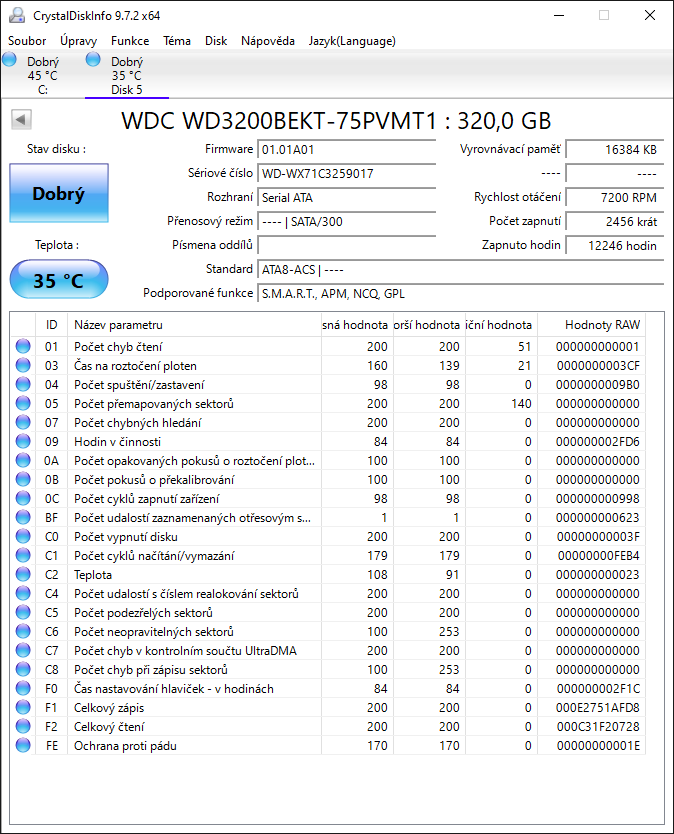Viewport: 674px width, 834px height.
Task: Click status orb of attribute 0A row
Action: pos(23,460)
